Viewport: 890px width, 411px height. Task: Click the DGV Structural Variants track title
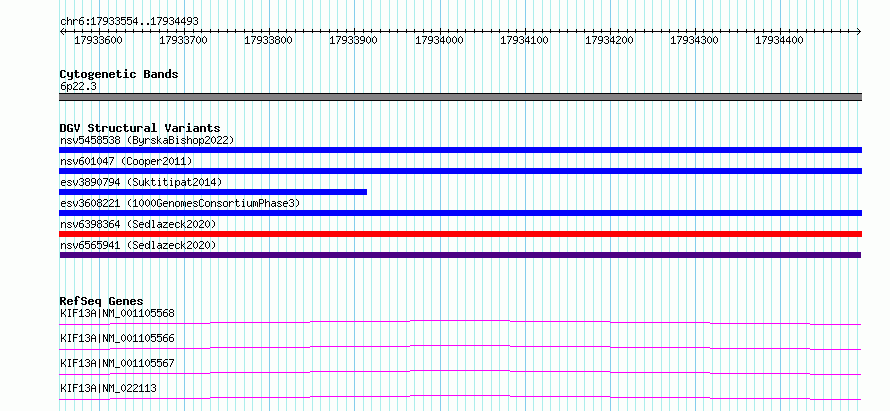140,128
